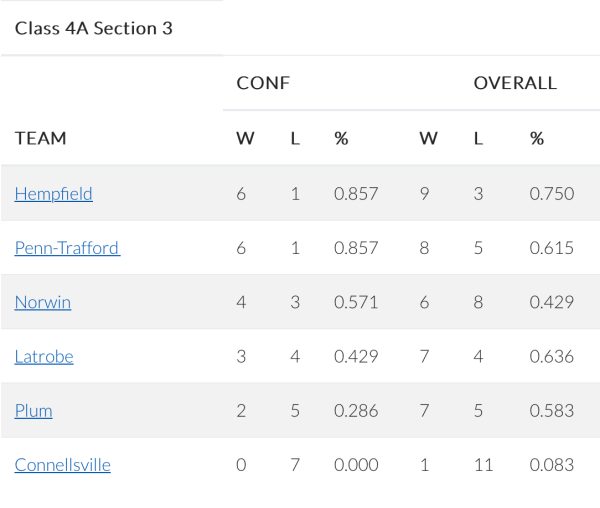Go to the Norwin team page
This screenshot has width=600, height=508.
click(x=42, y=302)
